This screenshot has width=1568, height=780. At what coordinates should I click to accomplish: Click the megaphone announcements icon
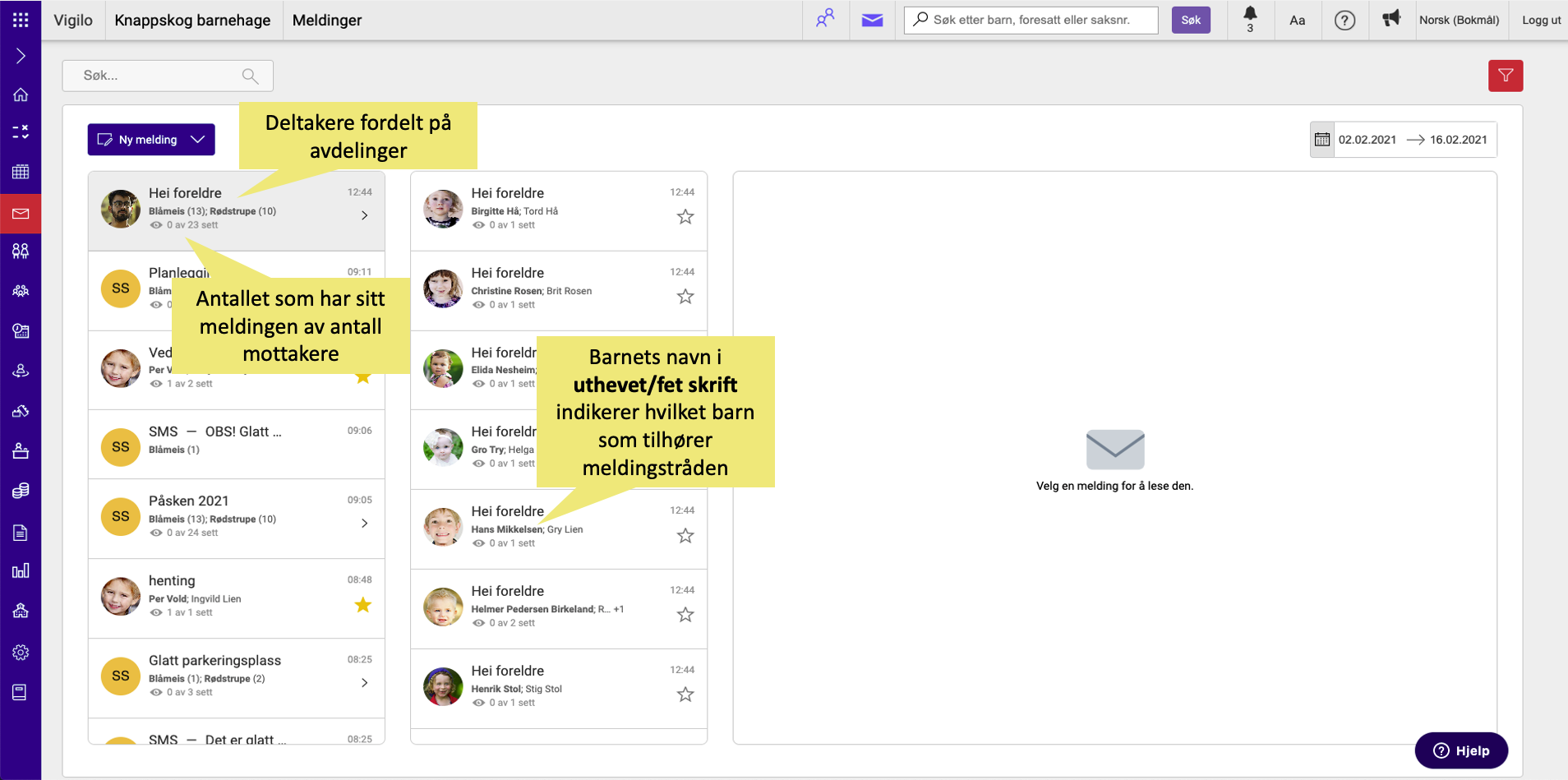click(1390, 19)
